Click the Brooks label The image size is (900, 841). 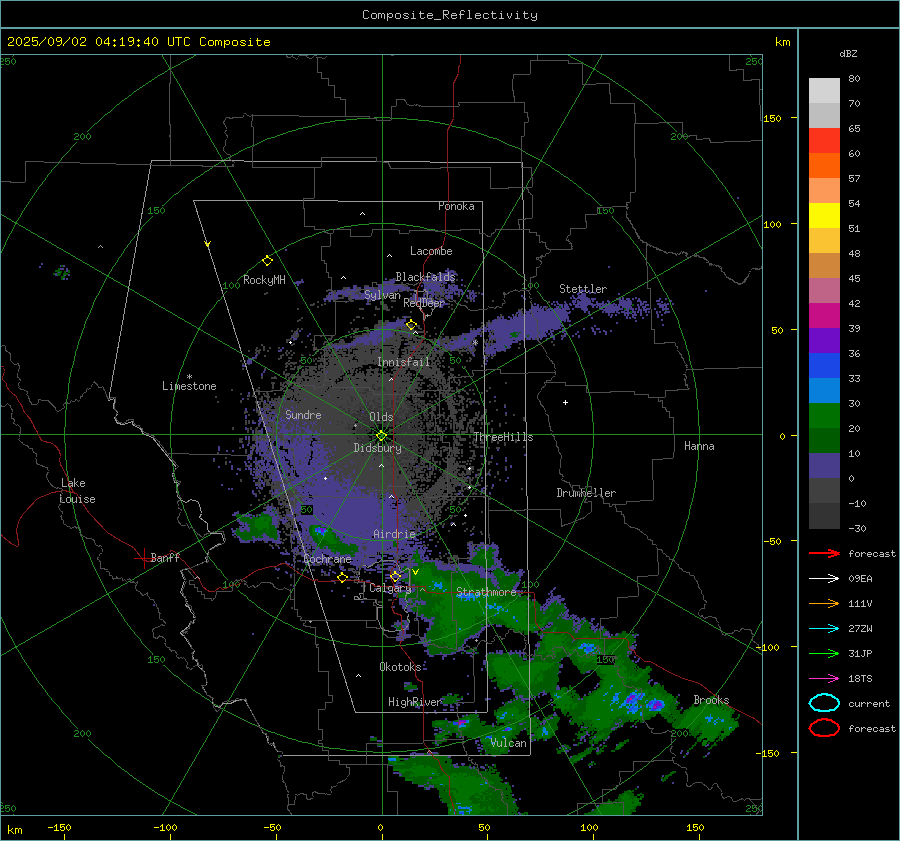click(x=711, y=700)
